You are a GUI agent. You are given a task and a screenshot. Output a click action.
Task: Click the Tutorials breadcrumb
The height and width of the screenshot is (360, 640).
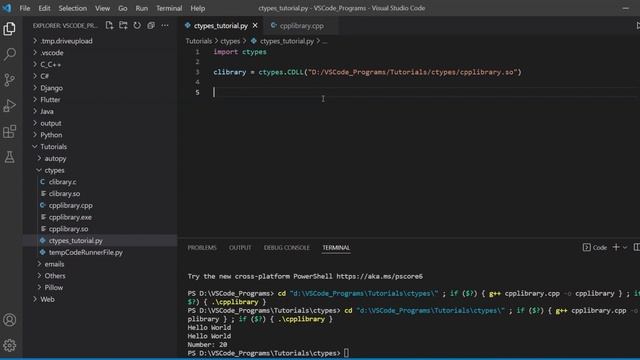point(199,41)
